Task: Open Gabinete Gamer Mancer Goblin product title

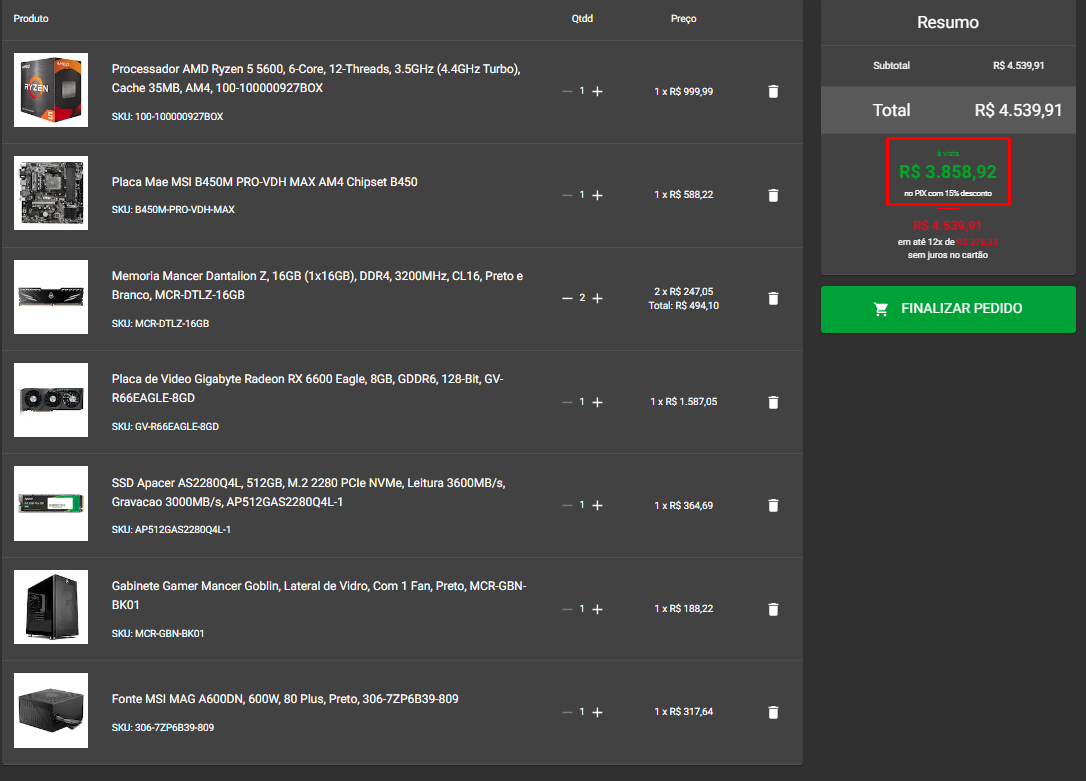Action: point(319,595)
